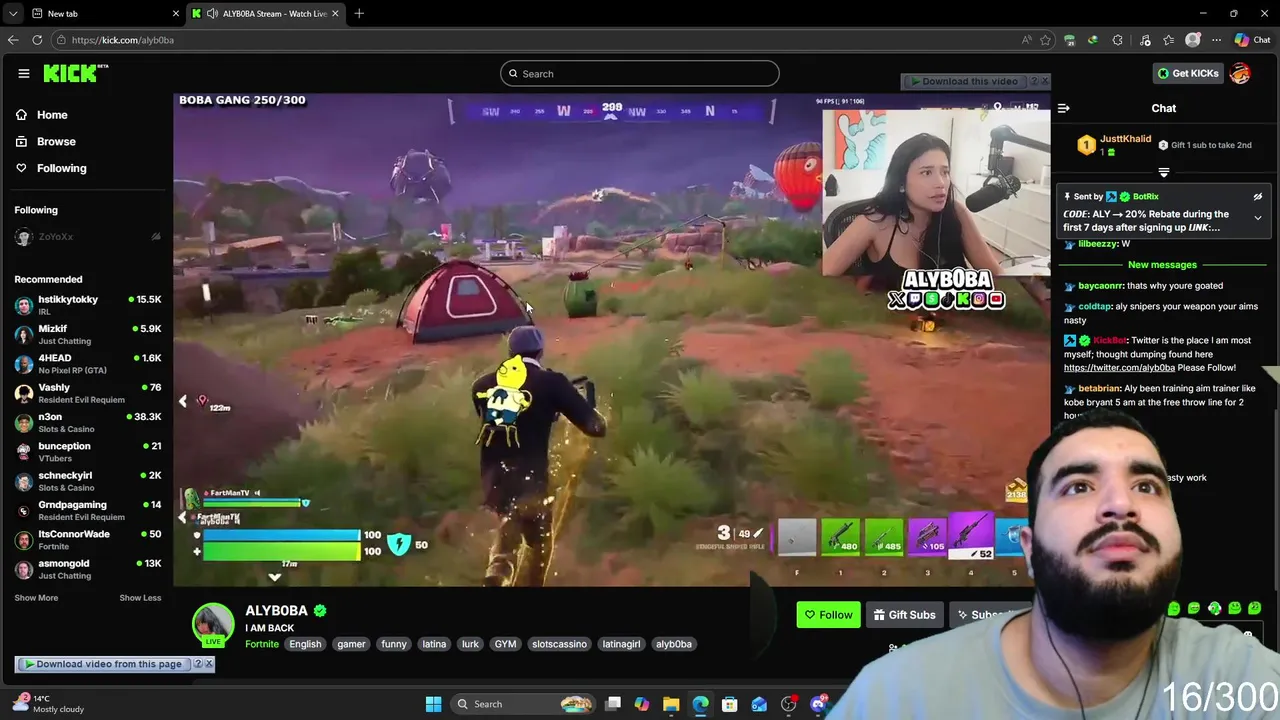Open hstikkytokky recommended channel
Viewport: 1280px width, 720px height.
tap(87, 305)
